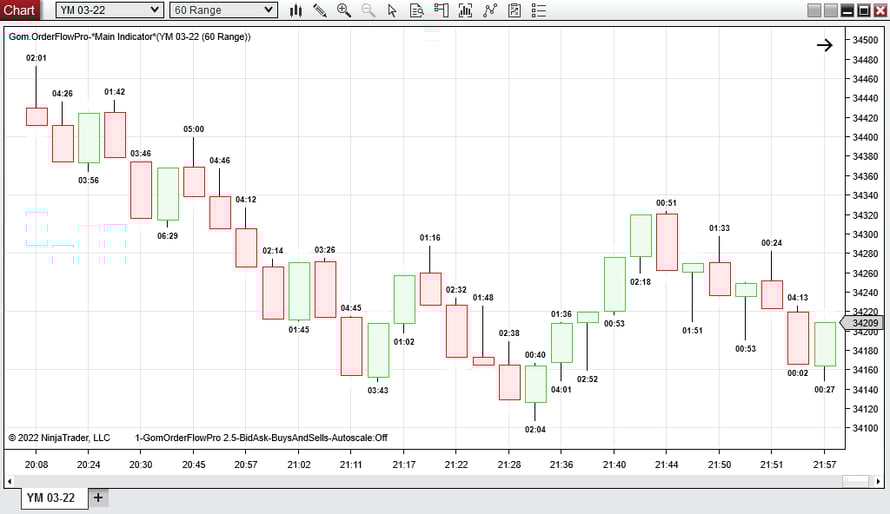Minimize the chart window
The width and height of the screenshot is (890, 514).
(847, 10)
